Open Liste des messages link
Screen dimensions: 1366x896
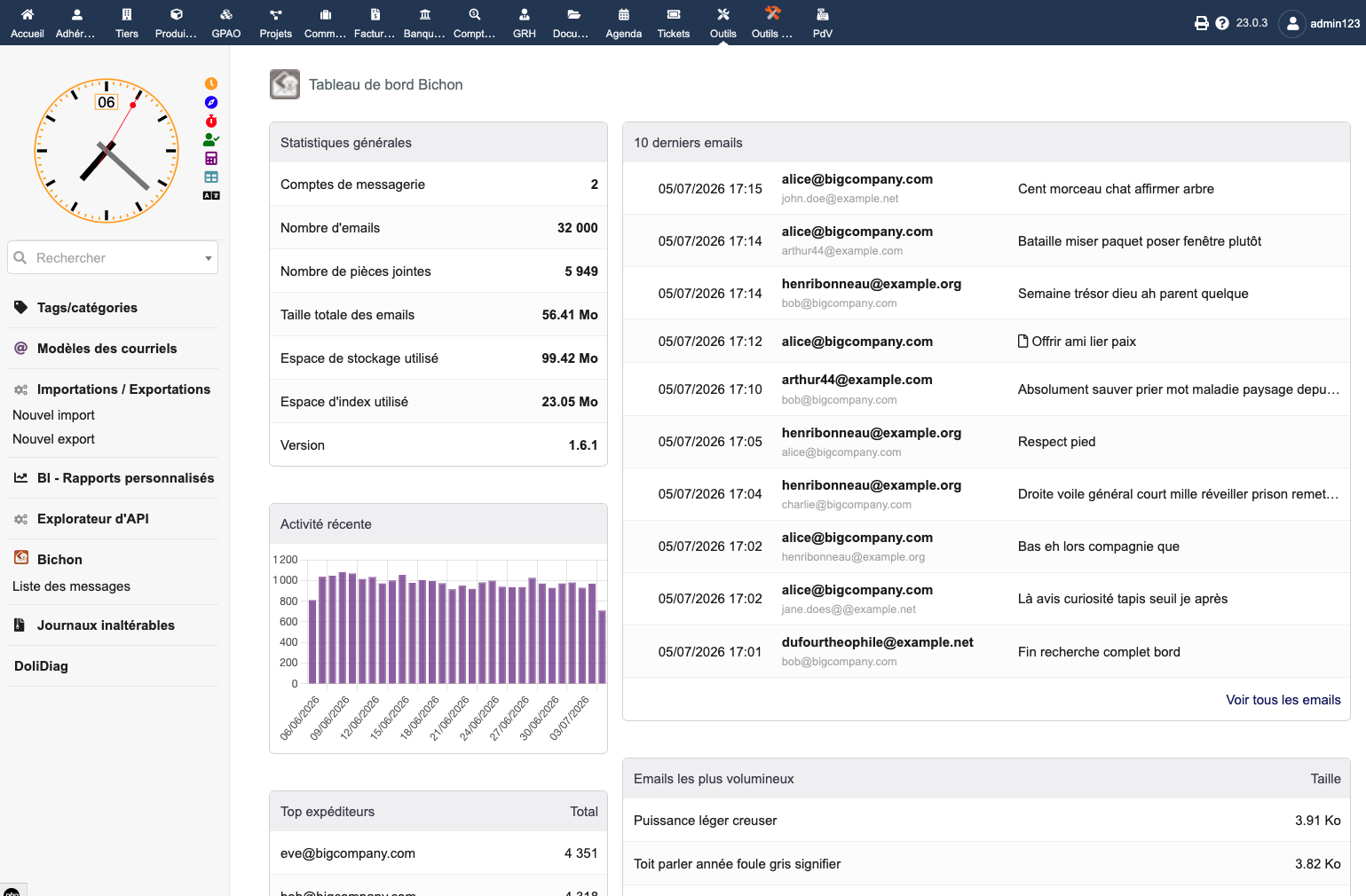click(71, 586)
